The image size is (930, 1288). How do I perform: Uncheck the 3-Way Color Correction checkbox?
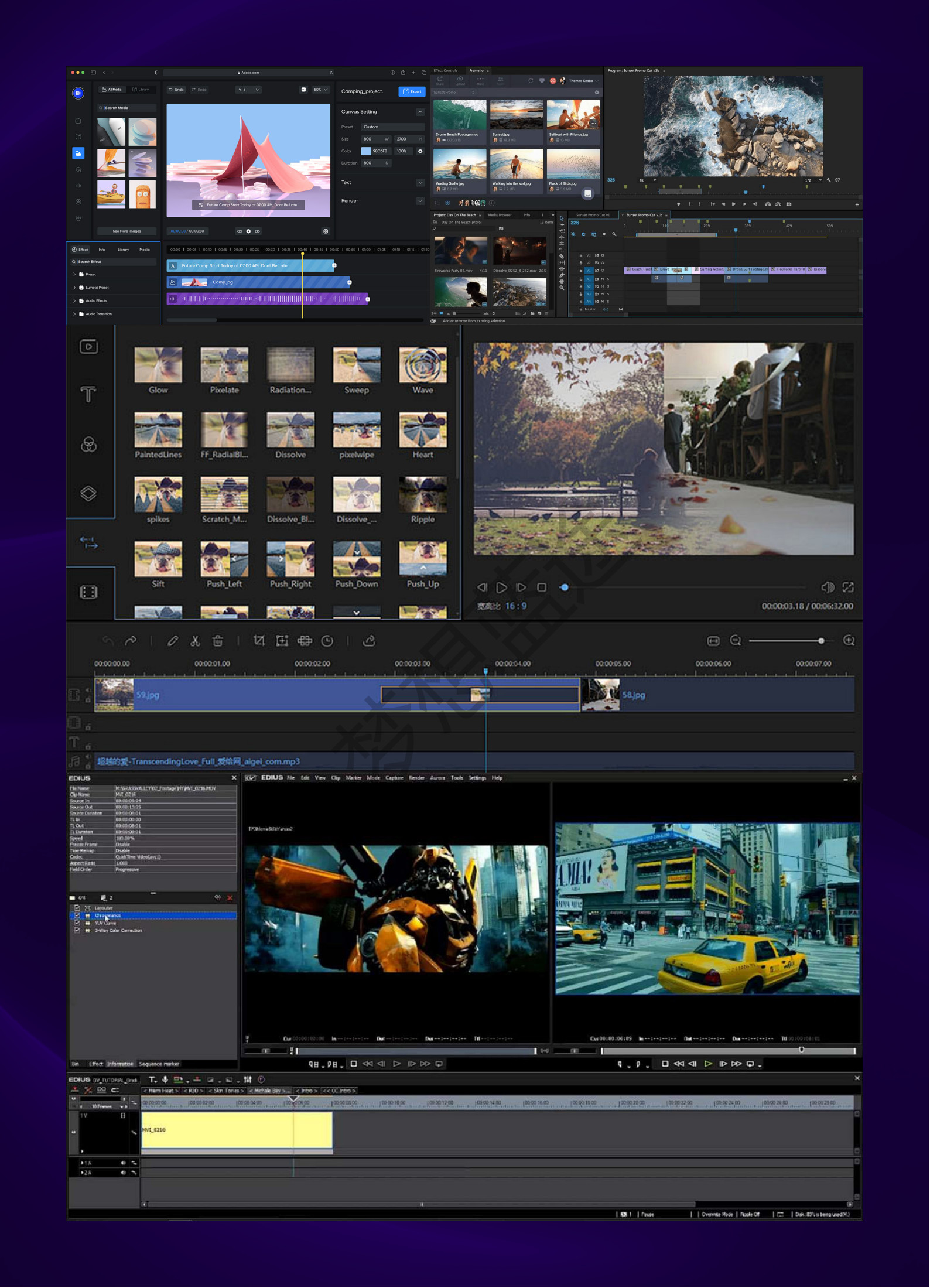coord(77,930)
